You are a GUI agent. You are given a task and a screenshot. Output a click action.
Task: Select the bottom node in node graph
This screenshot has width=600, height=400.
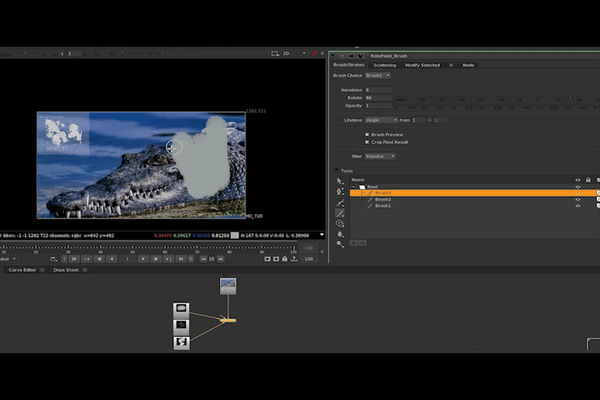pyautogui.click(x=182, y=343)
